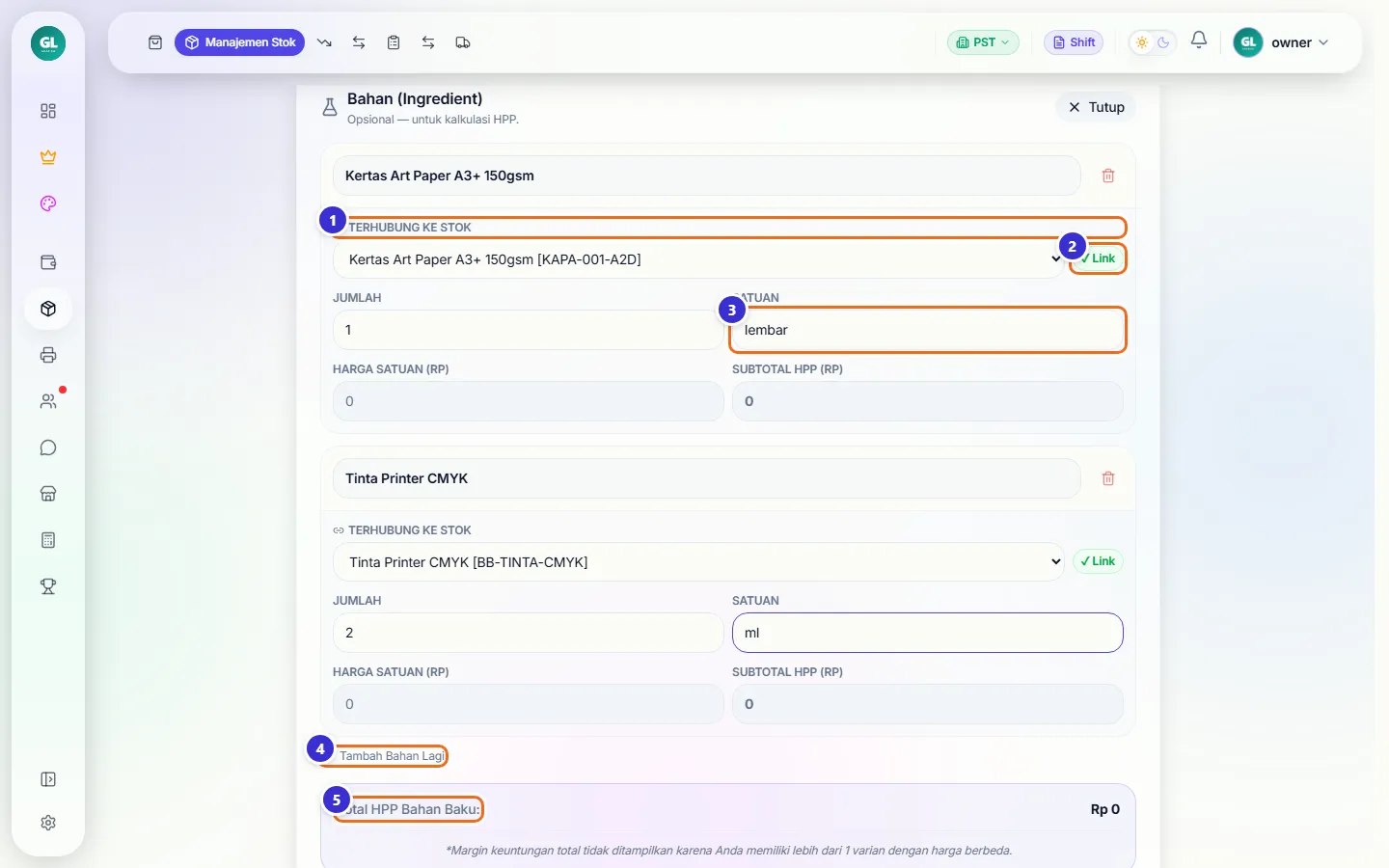This screenshot has height=868, width=1389.
Task: Open the crown icon in sidebar
Action: point(48,157)
